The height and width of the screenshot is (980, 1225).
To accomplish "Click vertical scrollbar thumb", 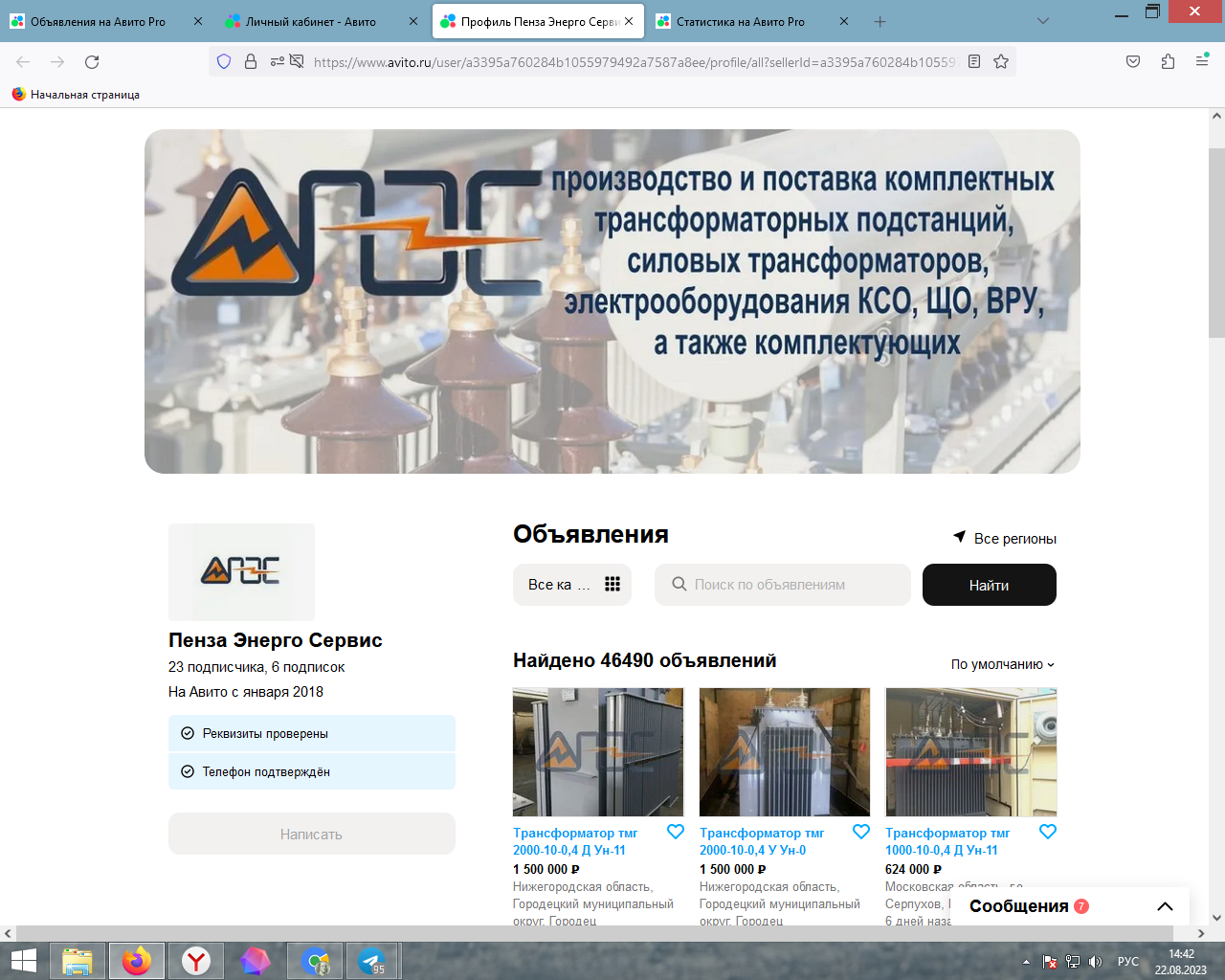I will tap(1216, 242).
